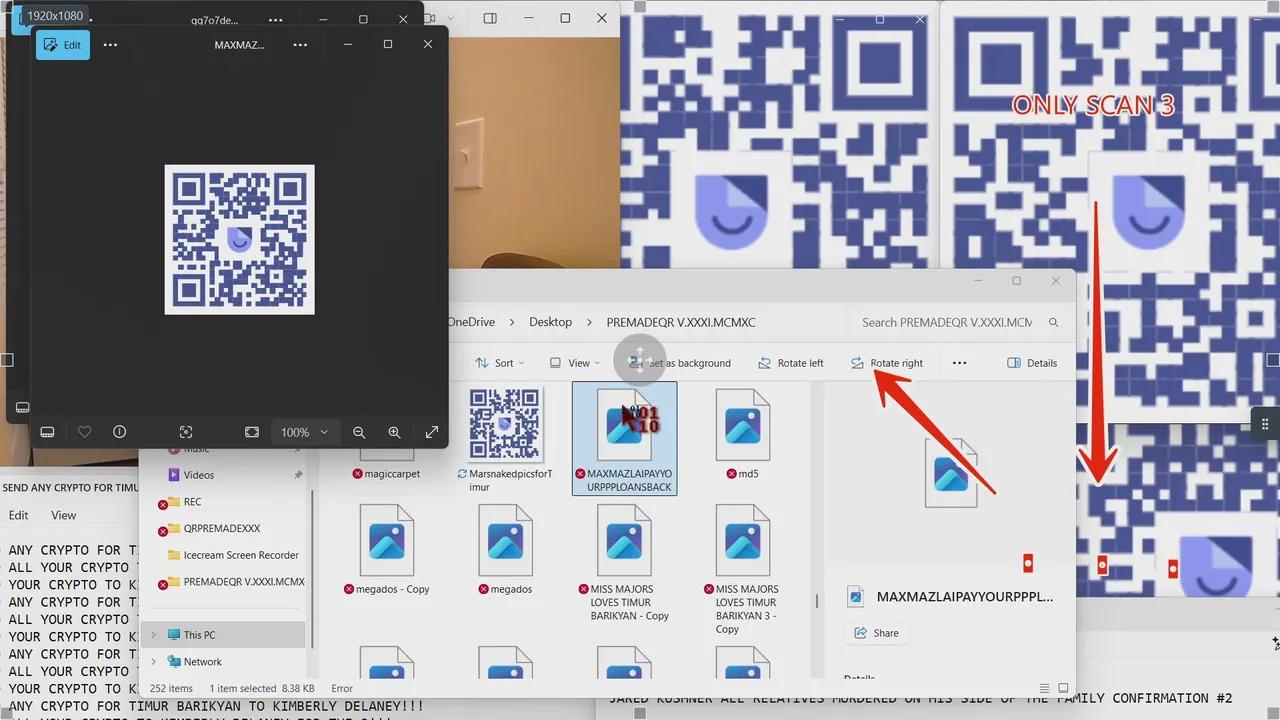1280x720 pixels.
Task: Switch Explorer to details list view icon
Action: pyautogui.click(x=1044, y=688)
